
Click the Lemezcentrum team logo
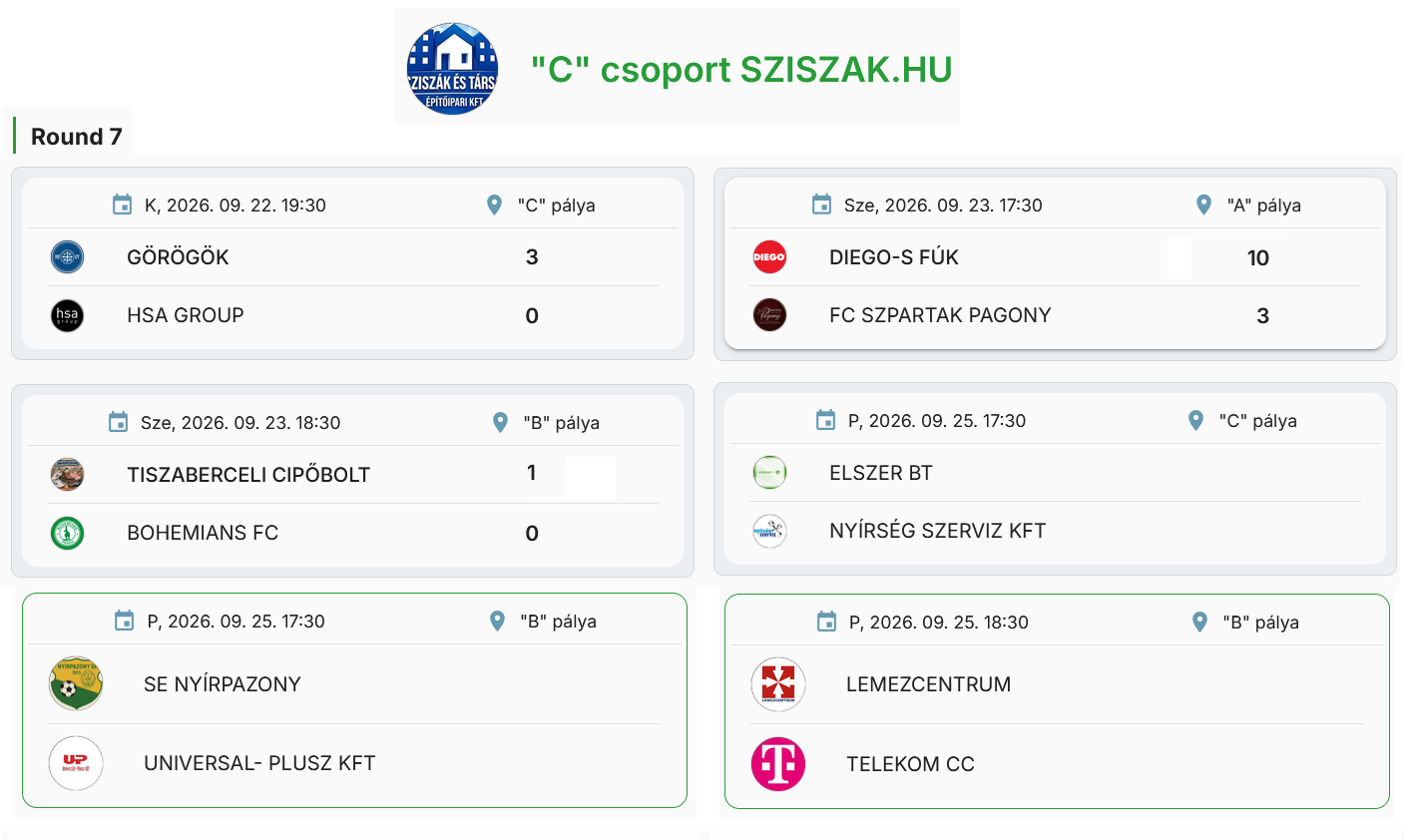[778, 684]
